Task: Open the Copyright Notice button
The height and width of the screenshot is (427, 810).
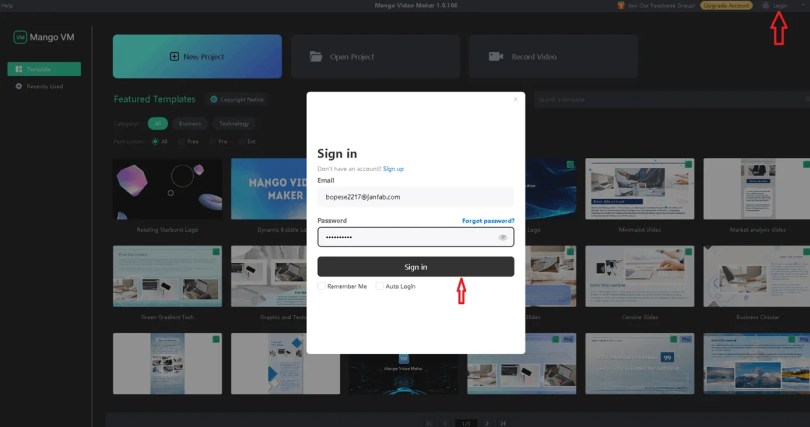Action: (237, 99)
